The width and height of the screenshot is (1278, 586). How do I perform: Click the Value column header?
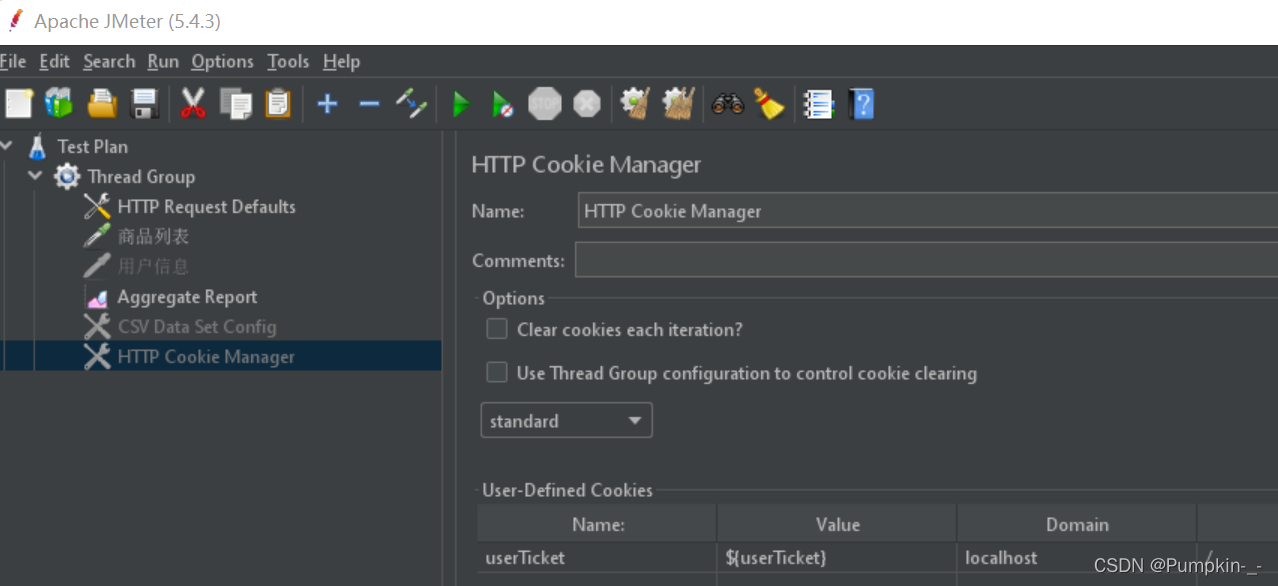[837, 524]
